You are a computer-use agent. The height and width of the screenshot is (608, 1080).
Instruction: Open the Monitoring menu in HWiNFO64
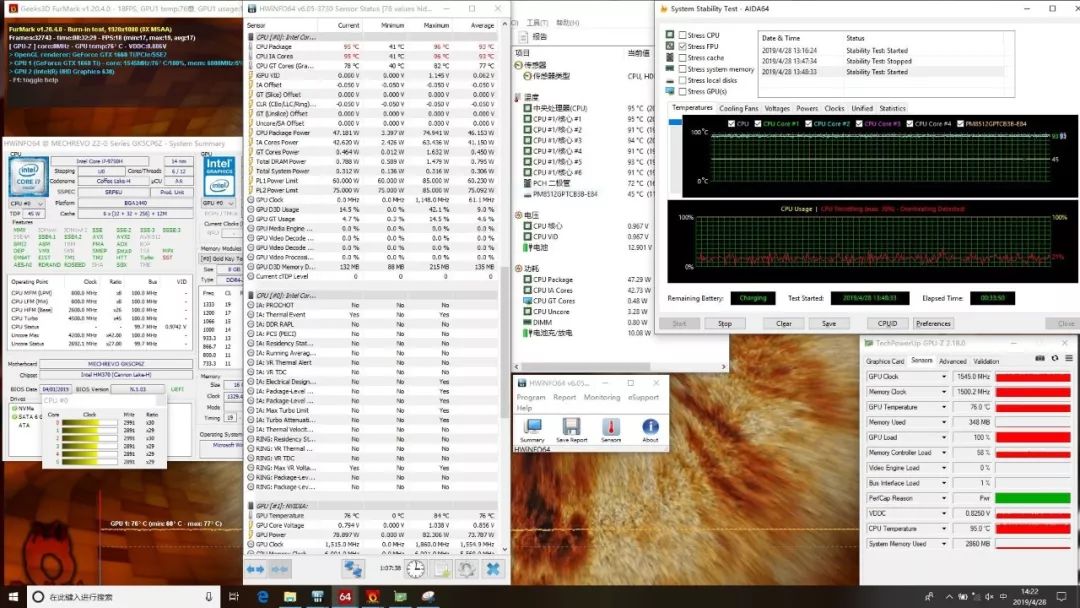602,397
